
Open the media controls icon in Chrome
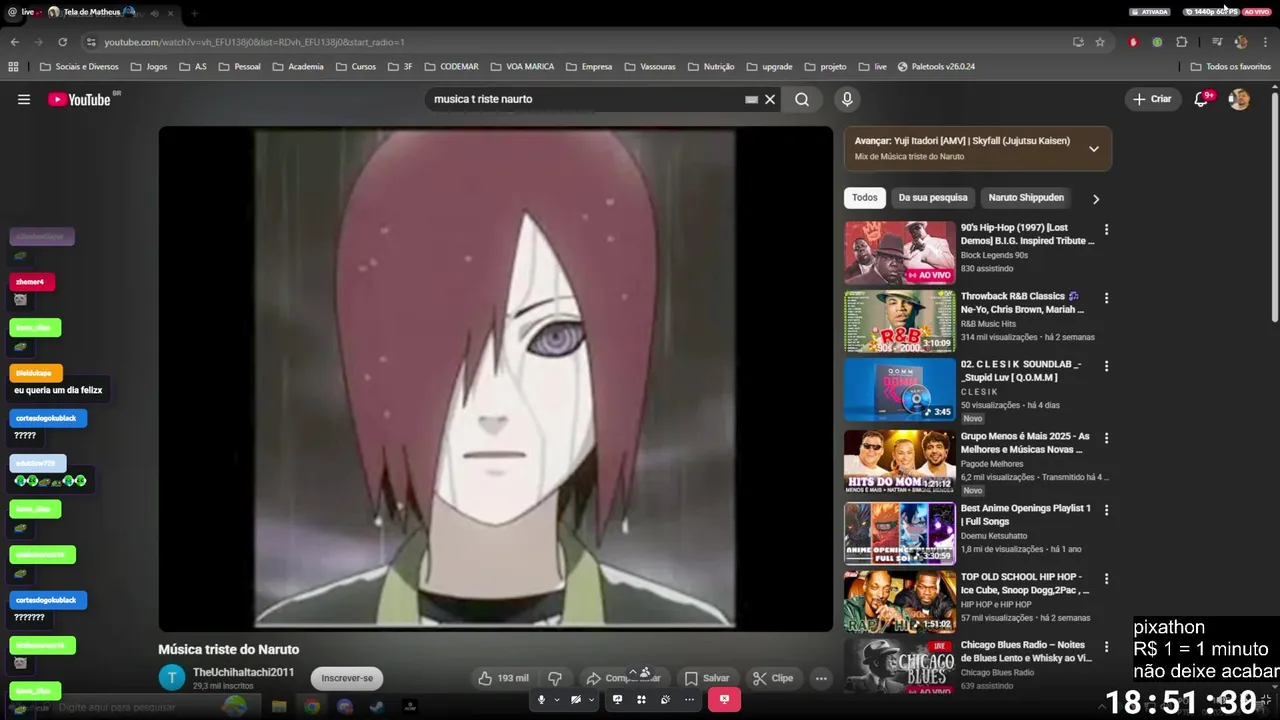1217,42
